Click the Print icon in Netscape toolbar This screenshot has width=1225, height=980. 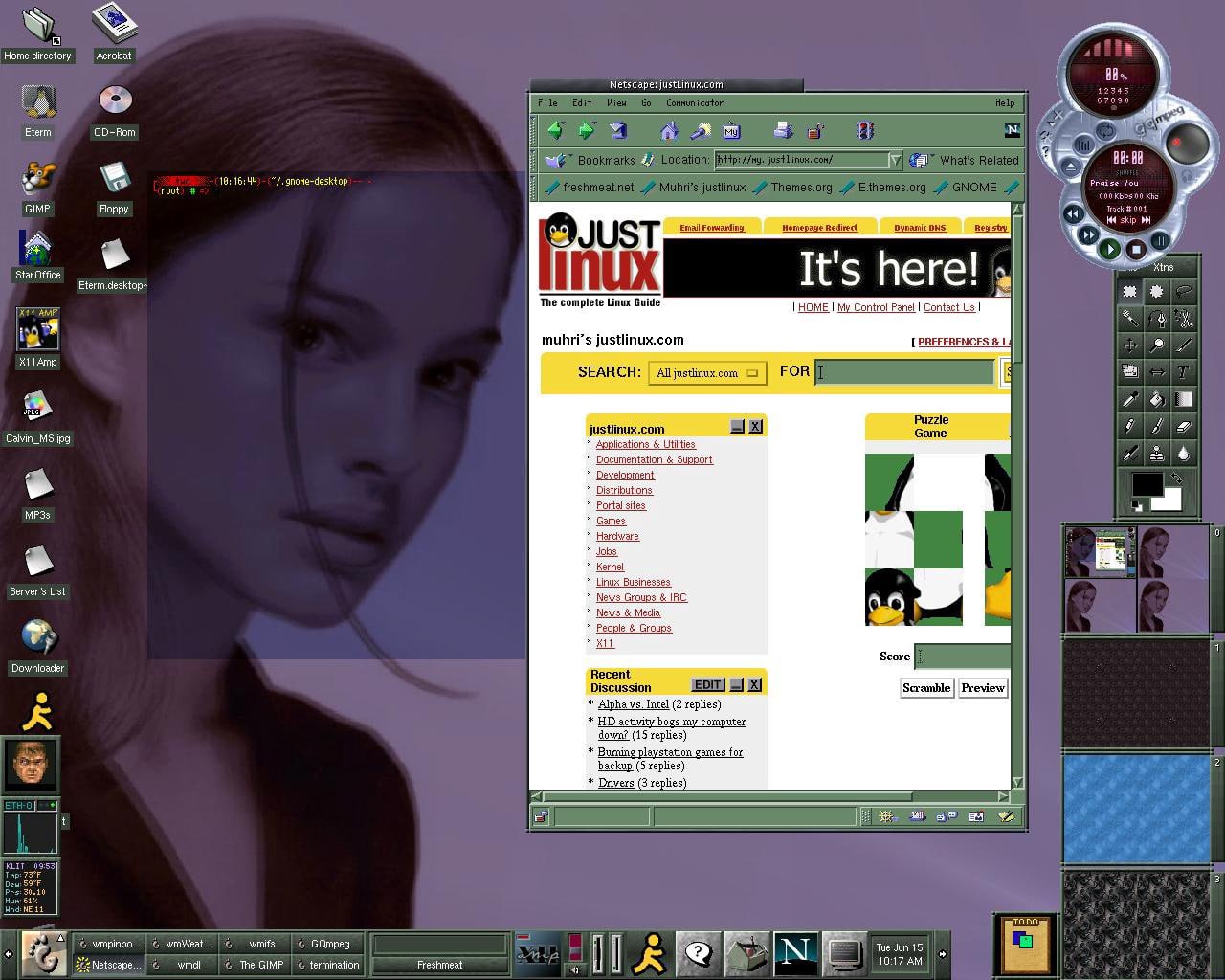pos(783,131)
